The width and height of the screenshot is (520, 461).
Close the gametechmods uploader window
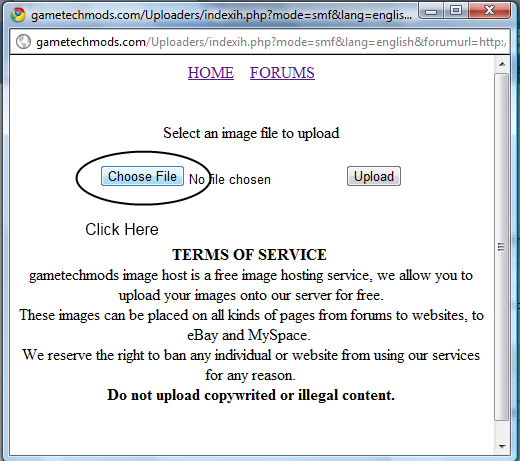489,11
